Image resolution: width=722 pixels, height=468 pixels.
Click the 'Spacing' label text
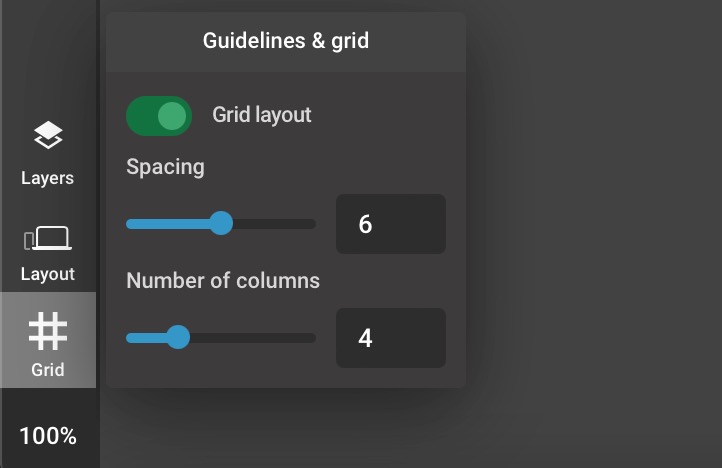[x=165, y=167]
